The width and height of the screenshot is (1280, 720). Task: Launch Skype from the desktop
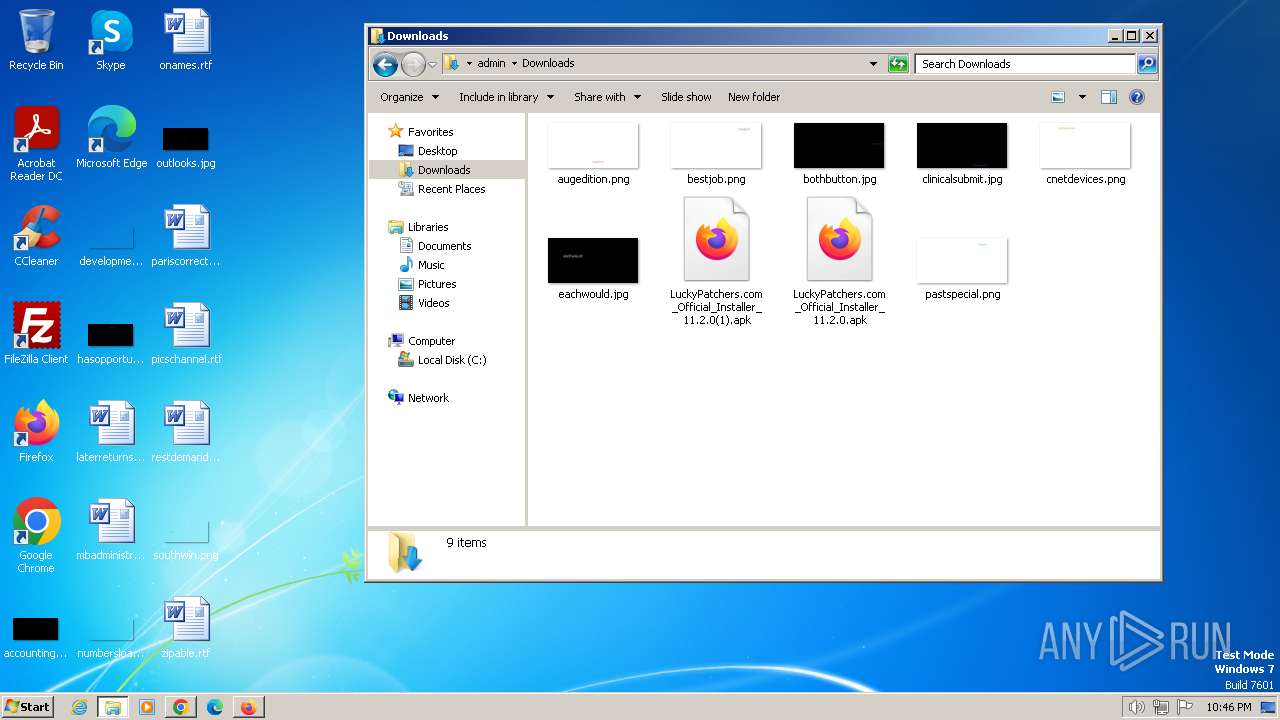click(x=110, y=40)
